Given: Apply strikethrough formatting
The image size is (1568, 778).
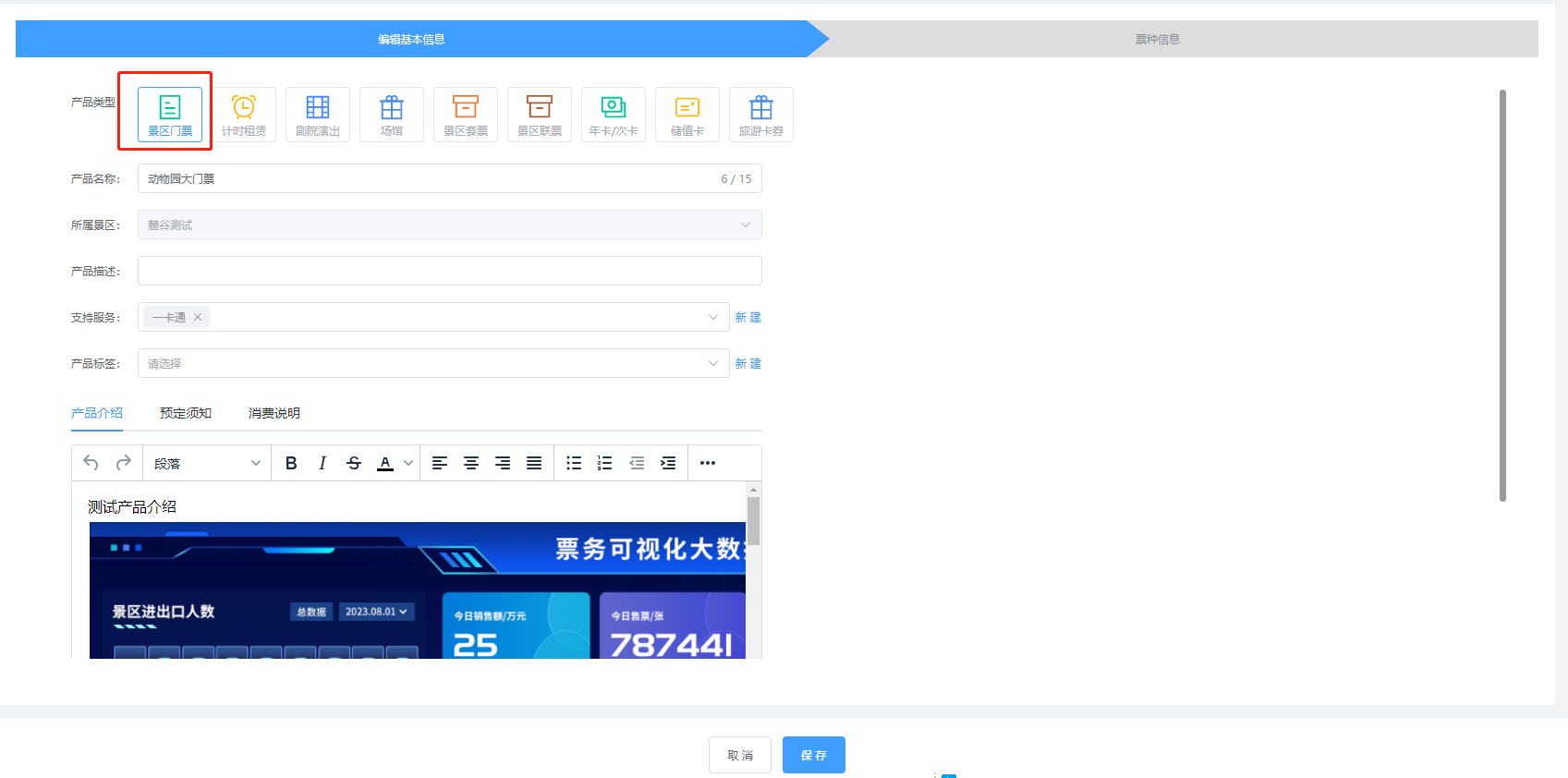Looking at the screenshot, I should (354, 463).
